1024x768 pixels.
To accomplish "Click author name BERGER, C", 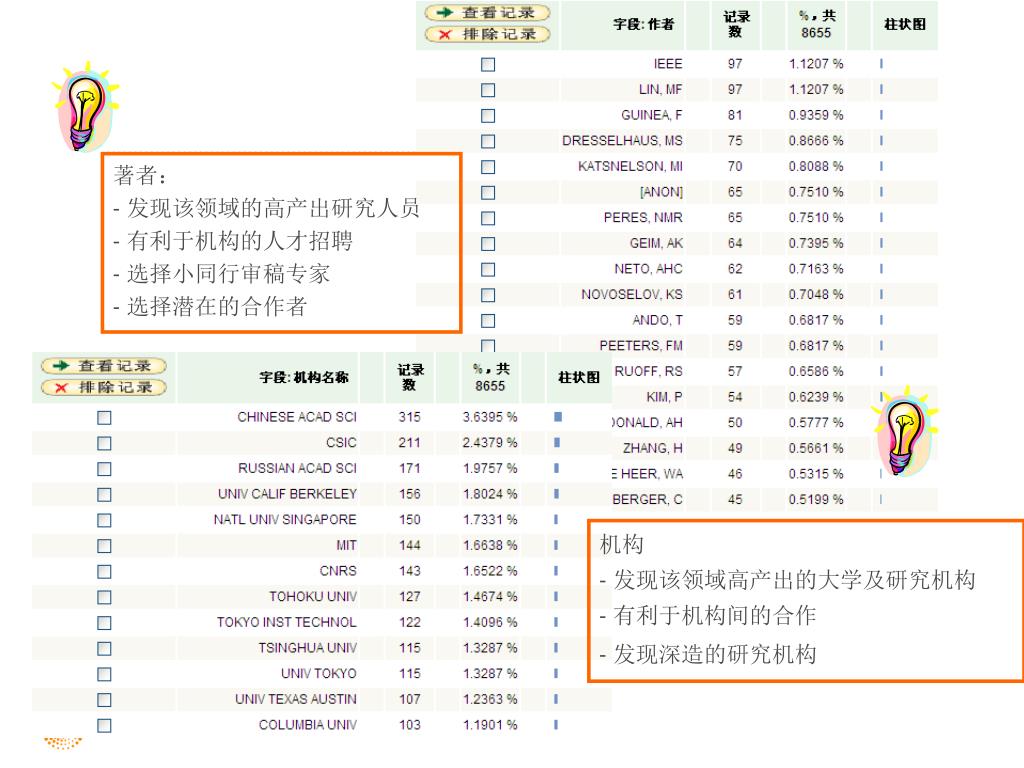I will (648, 500).
